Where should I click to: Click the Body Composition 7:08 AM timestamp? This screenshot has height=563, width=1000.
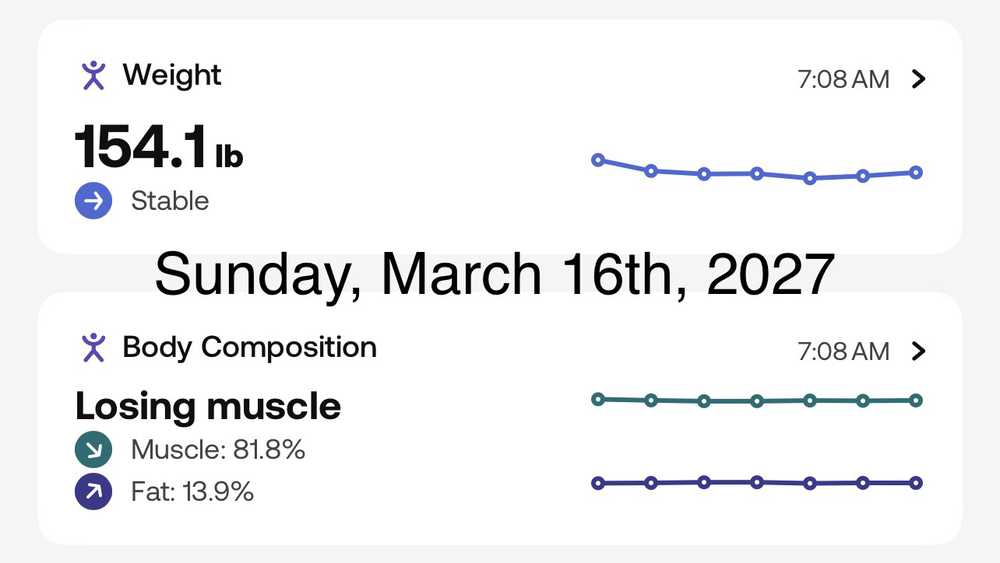pyautogui.click(x=843, y=351)
